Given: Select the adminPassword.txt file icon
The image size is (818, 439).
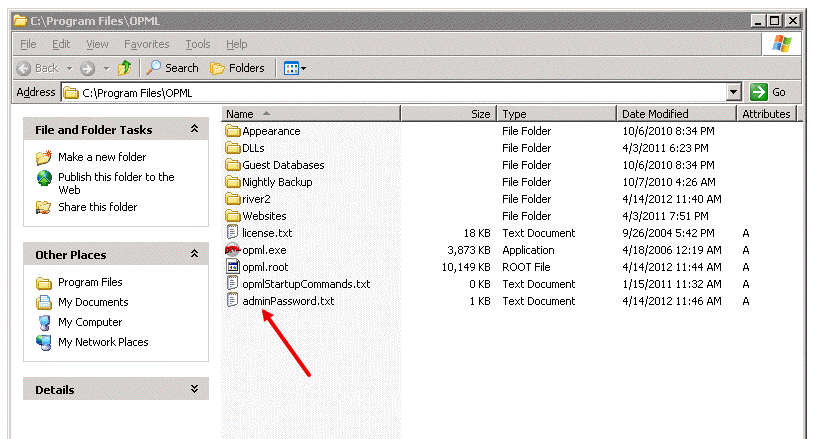Looking at the screenshot, I should (233, 301).
